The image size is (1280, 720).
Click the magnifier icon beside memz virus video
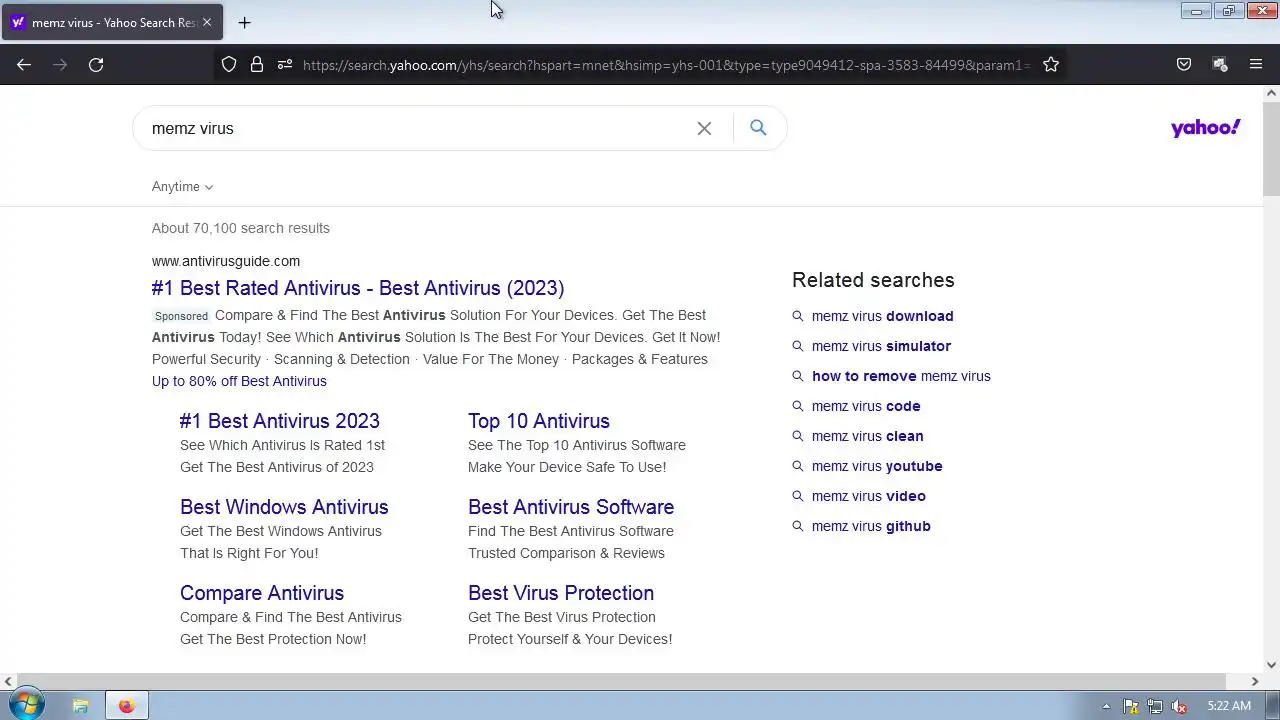(x=798, y=496)
